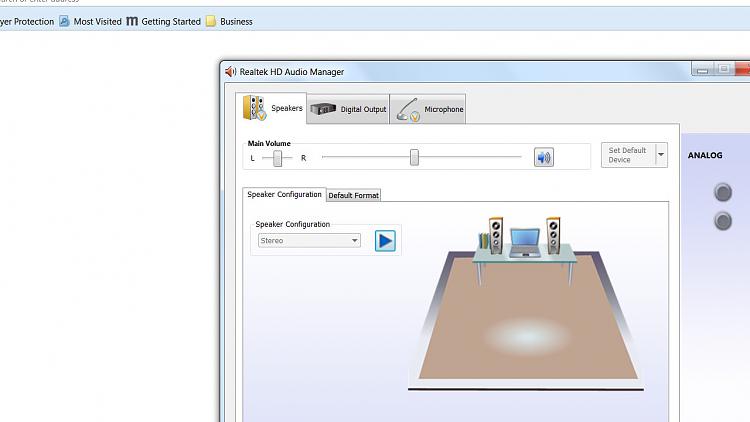Open the Business bookmarks folder in browser
Viewport: 750px width, 422px height.
229,22
